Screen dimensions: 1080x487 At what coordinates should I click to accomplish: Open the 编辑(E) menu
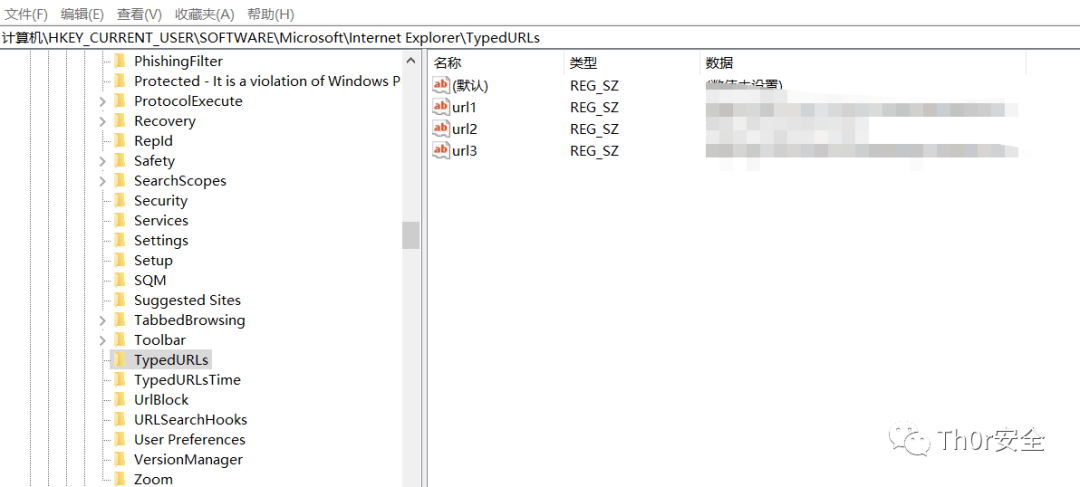82,14
